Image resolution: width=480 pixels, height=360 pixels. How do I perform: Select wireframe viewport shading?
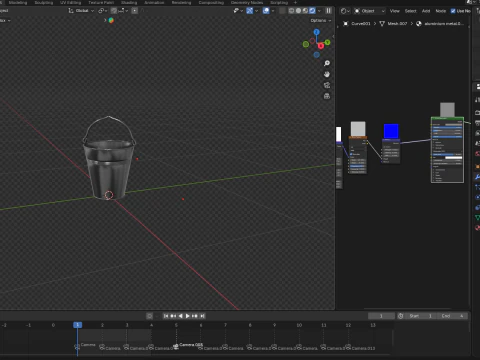pyautogui.click(x=292, y=11)
